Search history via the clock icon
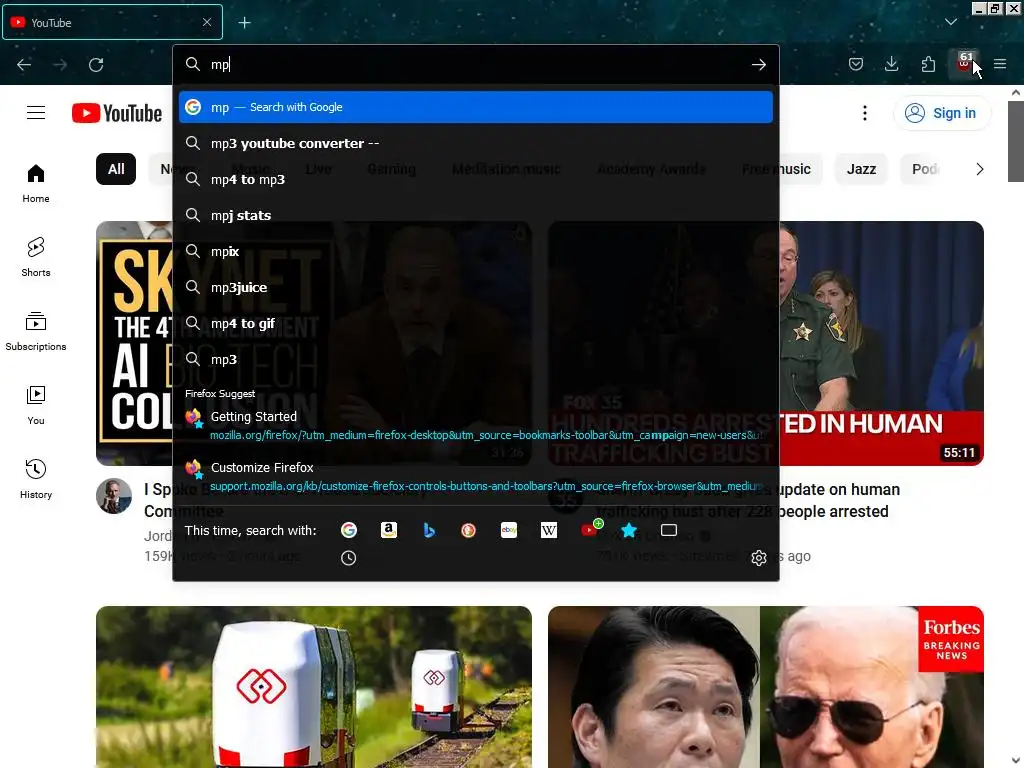This screenshot has width=1024, height=768. click(x=349, y=558)
